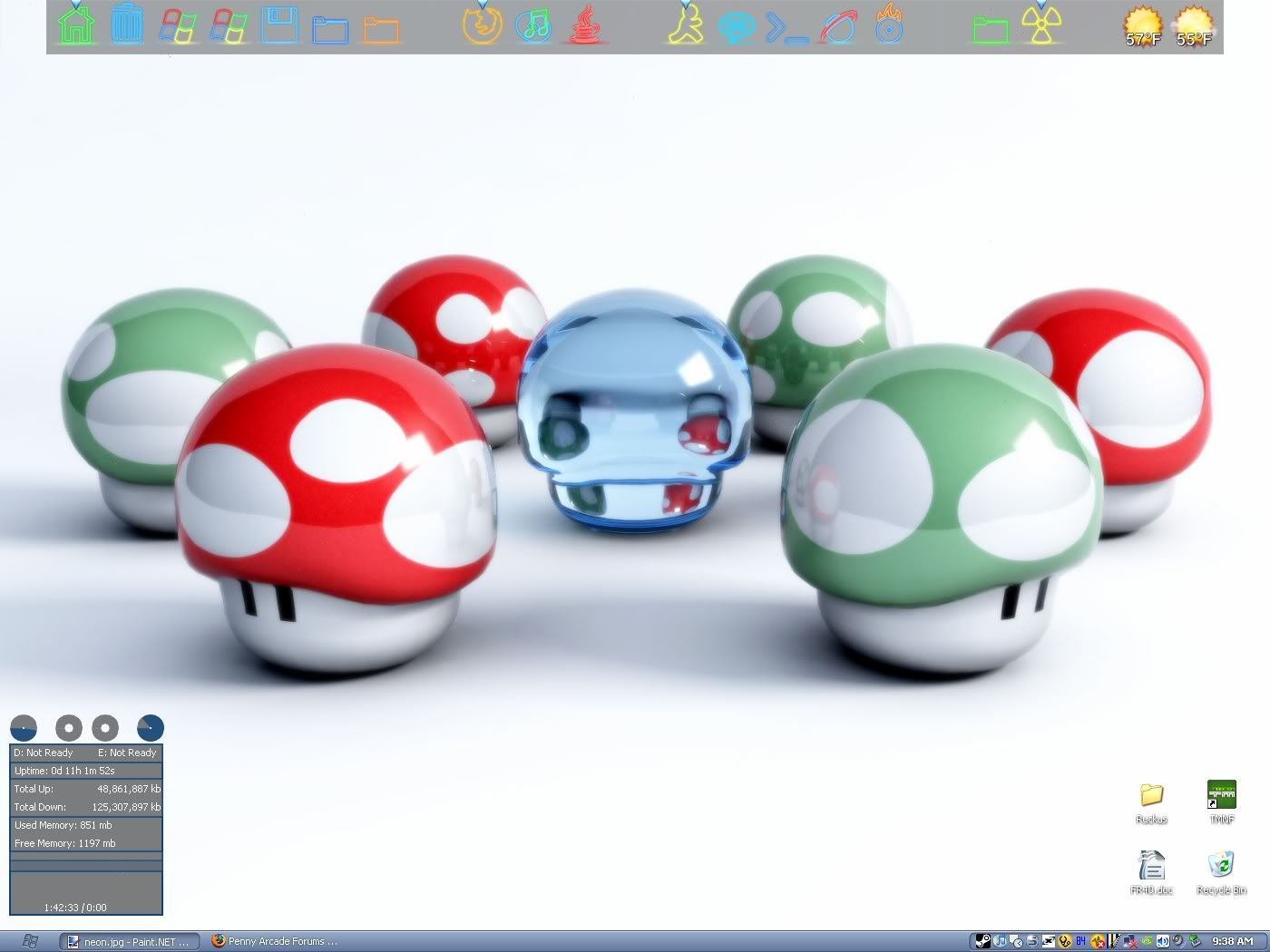Switch to Penny Arcade Forums taskbar button
Image resolution: width=1270 pixels, height=952 pixels.
[274, 941]
